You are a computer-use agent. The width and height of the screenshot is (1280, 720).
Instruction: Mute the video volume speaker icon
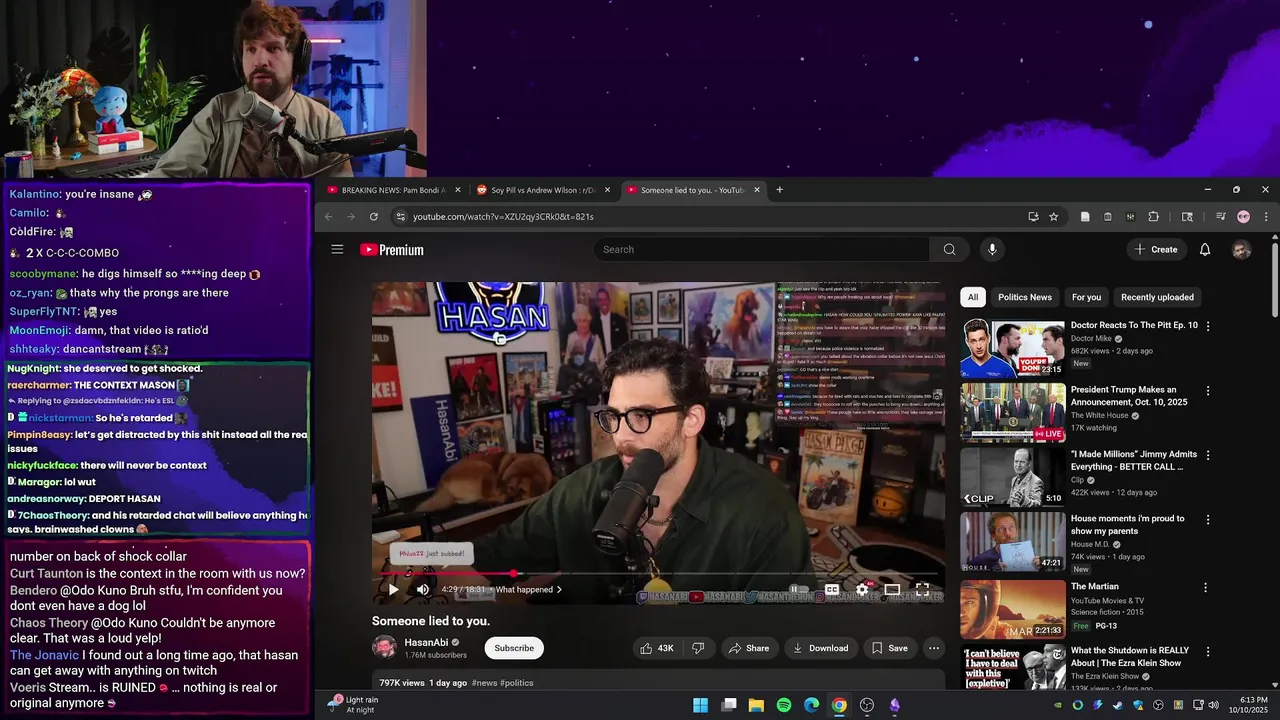(423, 590)
